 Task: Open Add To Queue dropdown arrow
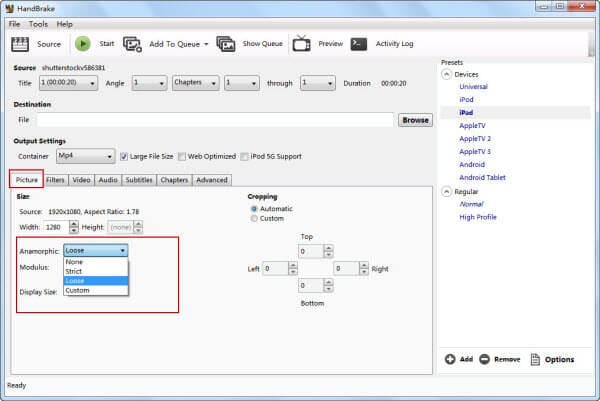[206, 44]
